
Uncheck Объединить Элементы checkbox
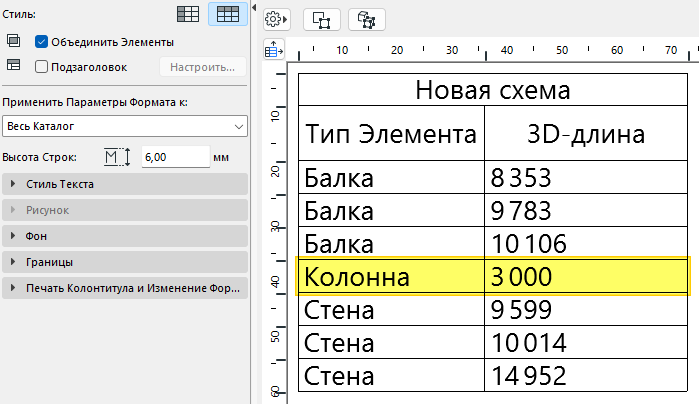click(x=41, y=42)
